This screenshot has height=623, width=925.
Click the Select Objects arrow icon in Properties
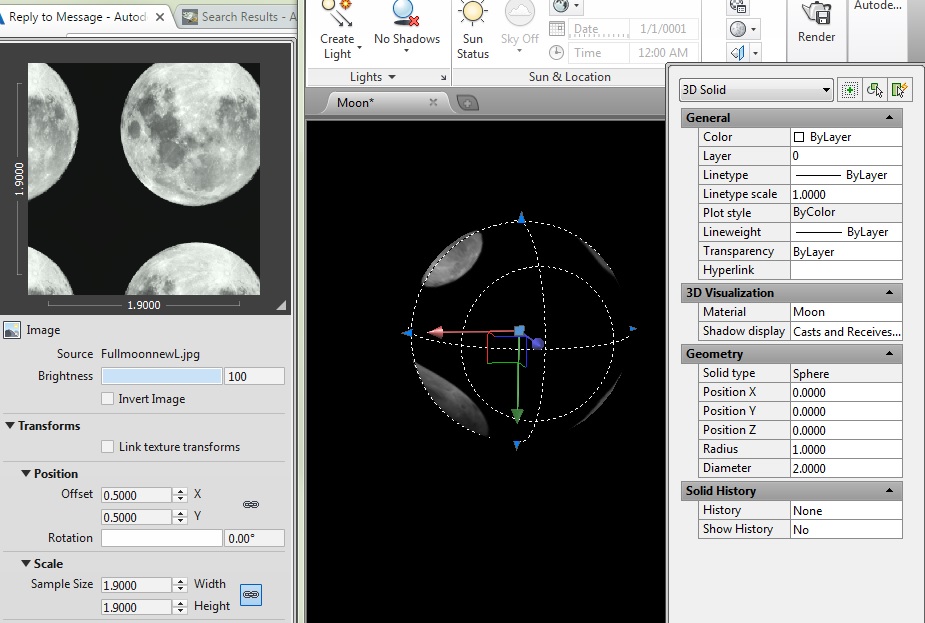click(x=872, y=89)
